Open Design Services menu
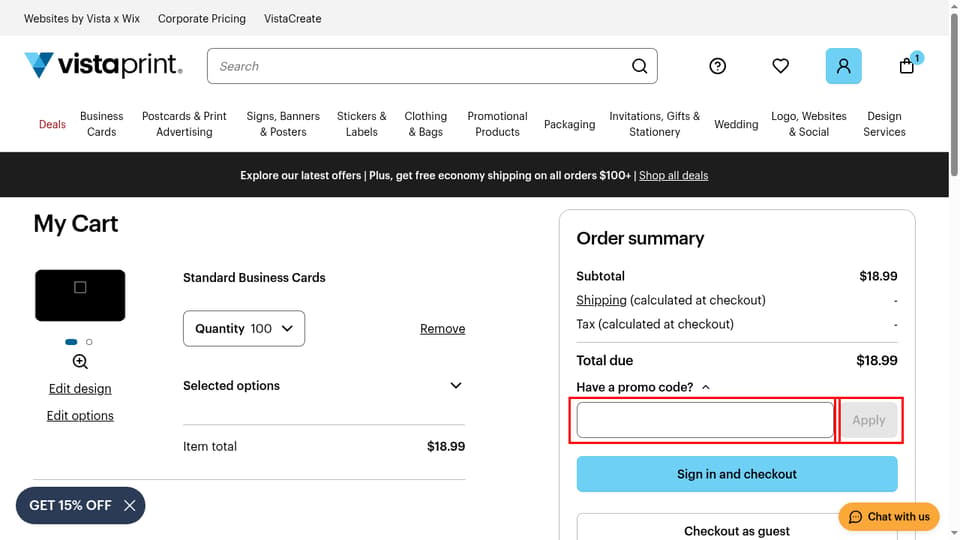The height and width of the screenshot is (540, 960). (884, 124)
